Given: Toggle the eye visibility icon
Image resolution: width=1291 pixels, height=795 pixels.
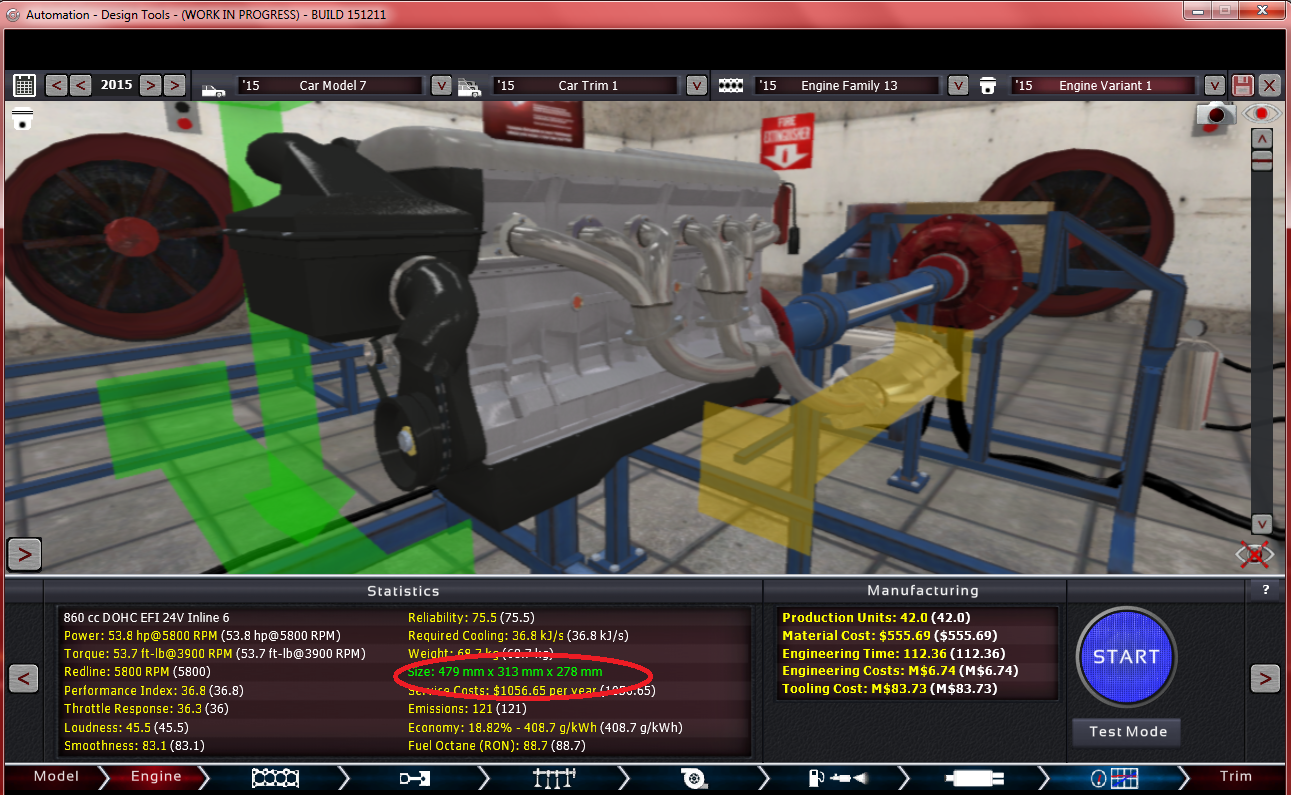Looking at the screenshot, I should point(1261,113).
